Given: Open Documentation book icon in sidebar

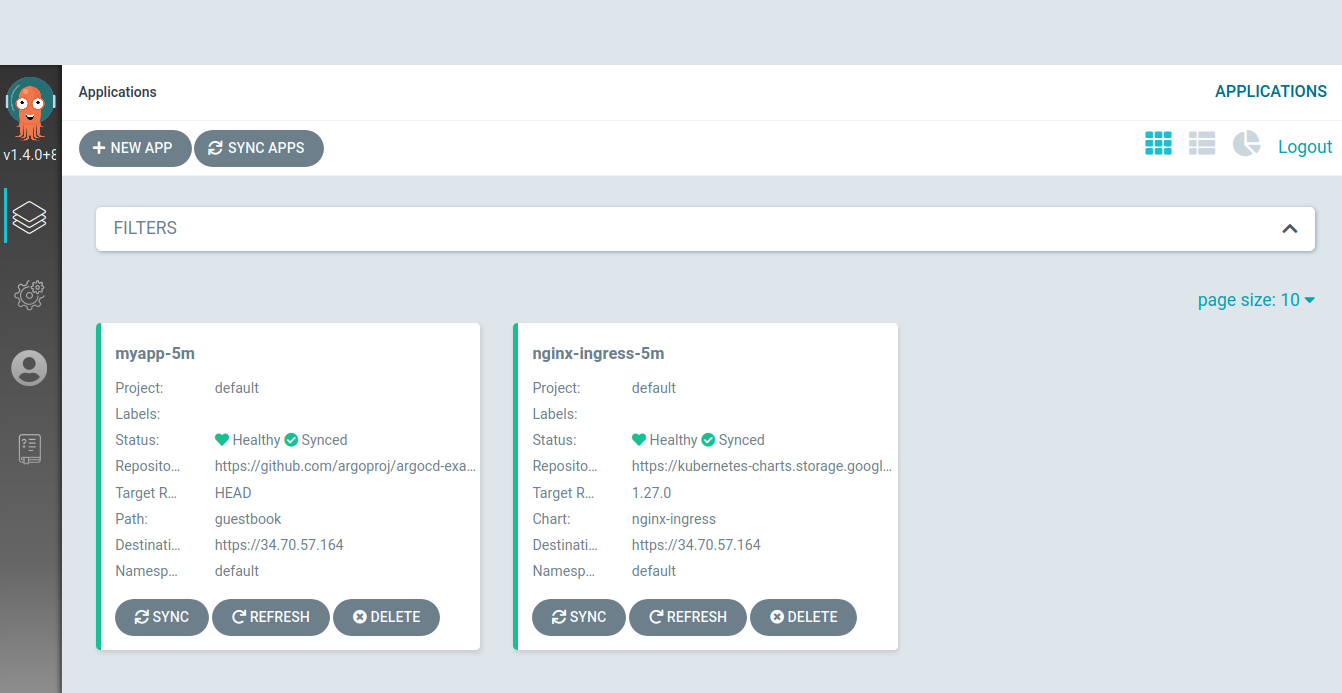Looking at the screenshot, I should (30, 449).
